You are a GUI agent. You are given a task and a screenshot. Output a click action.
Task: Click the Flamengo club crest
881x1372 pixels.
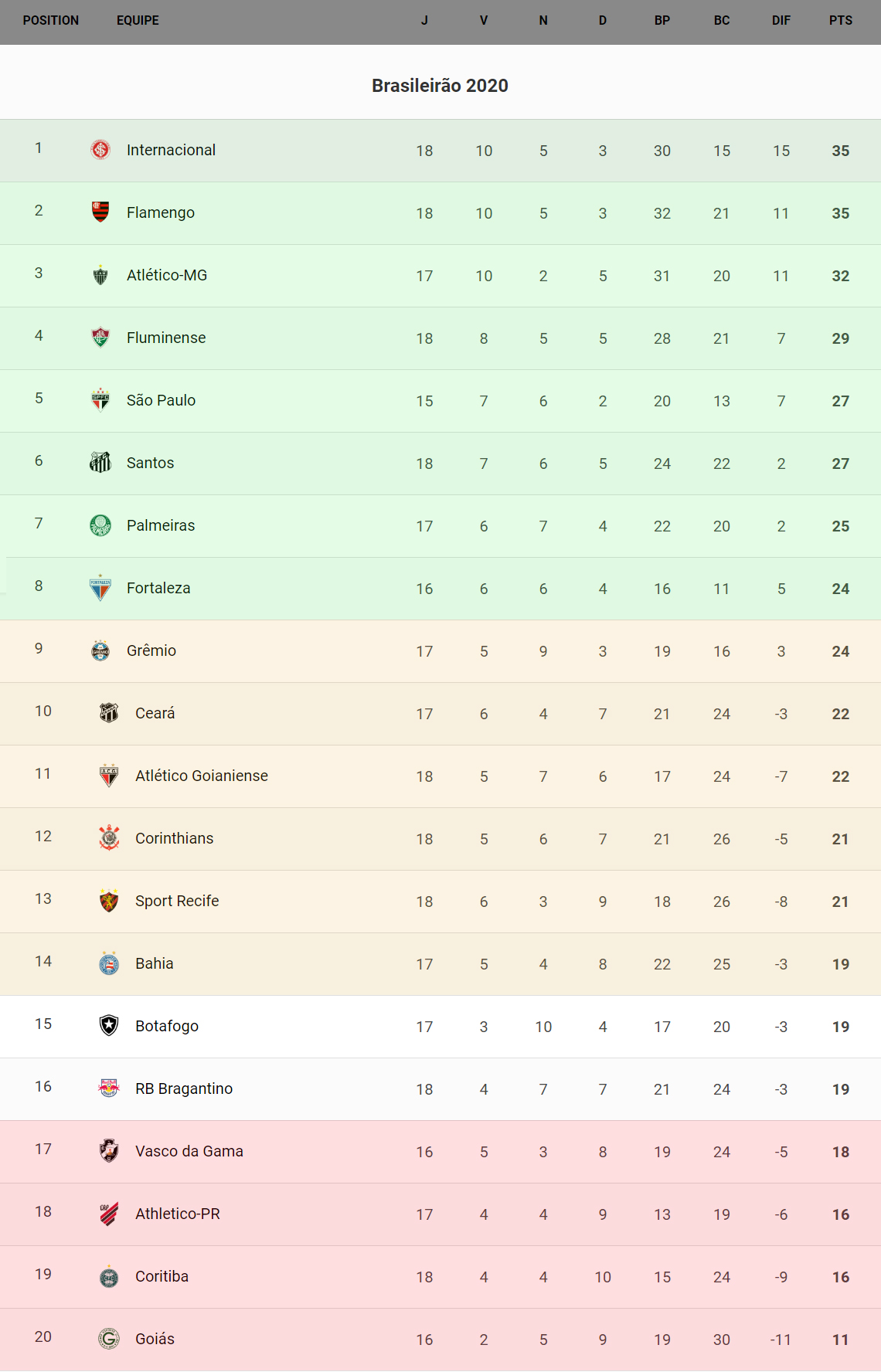click(x=100, y=212)
